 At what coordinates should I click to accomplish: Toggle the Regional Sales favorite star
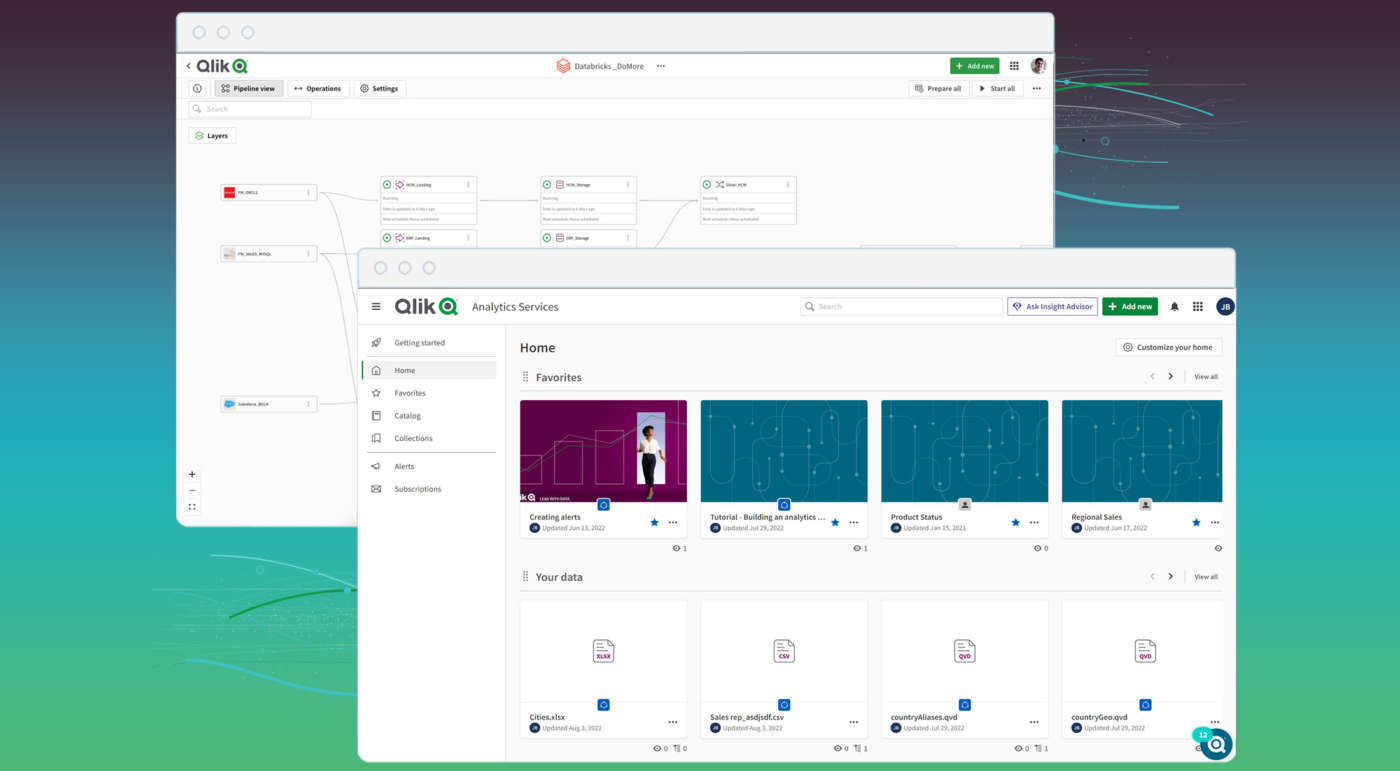point(1196,522)
